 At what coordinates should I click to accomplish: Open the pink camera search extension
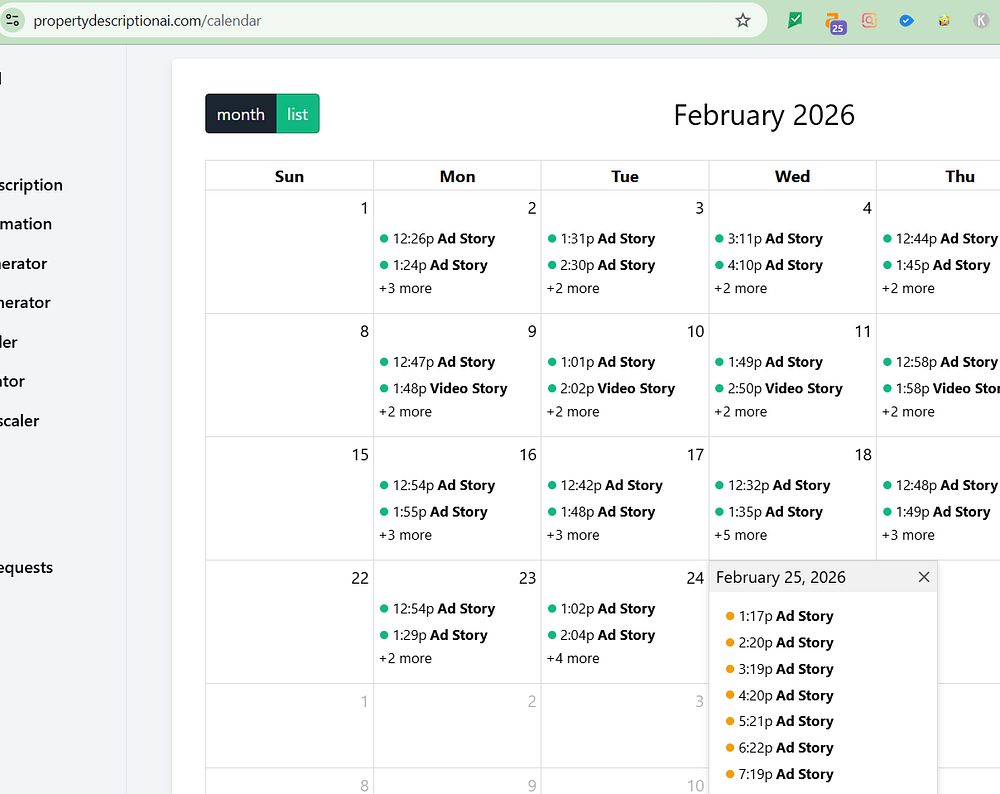pyautogui.click(x=869, y=20)
